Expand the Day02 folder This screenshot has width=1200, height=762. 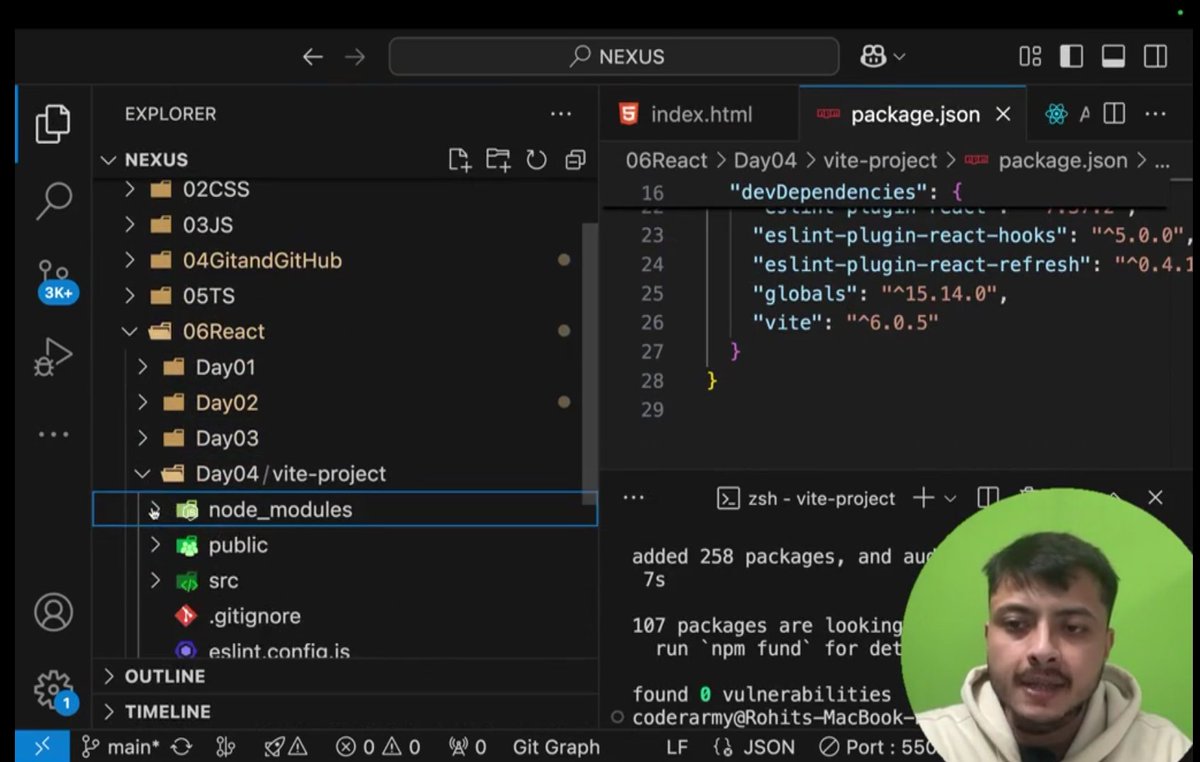143,402
